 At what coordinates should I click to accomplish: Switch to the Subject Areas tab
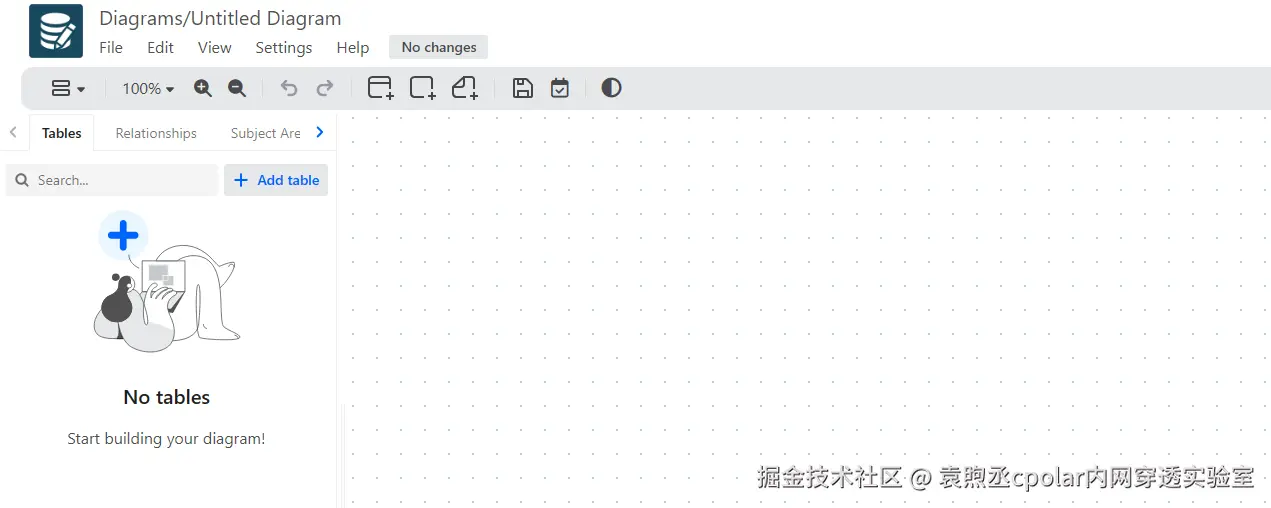click(x=265, y=133)
